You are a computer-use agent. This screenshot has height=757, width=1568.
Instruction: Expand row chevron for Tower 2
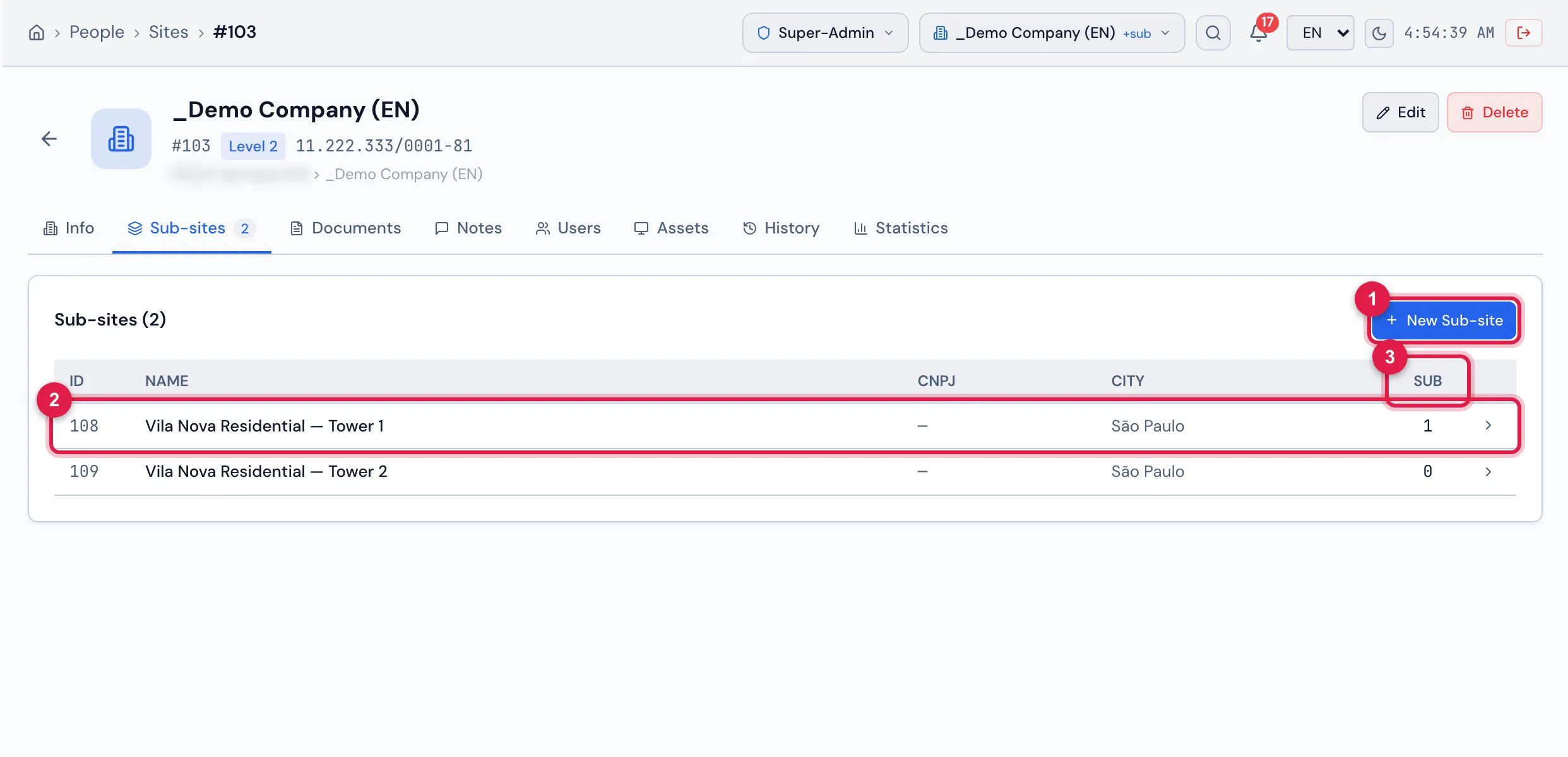pyautogui.click(x=1488, y=471)
